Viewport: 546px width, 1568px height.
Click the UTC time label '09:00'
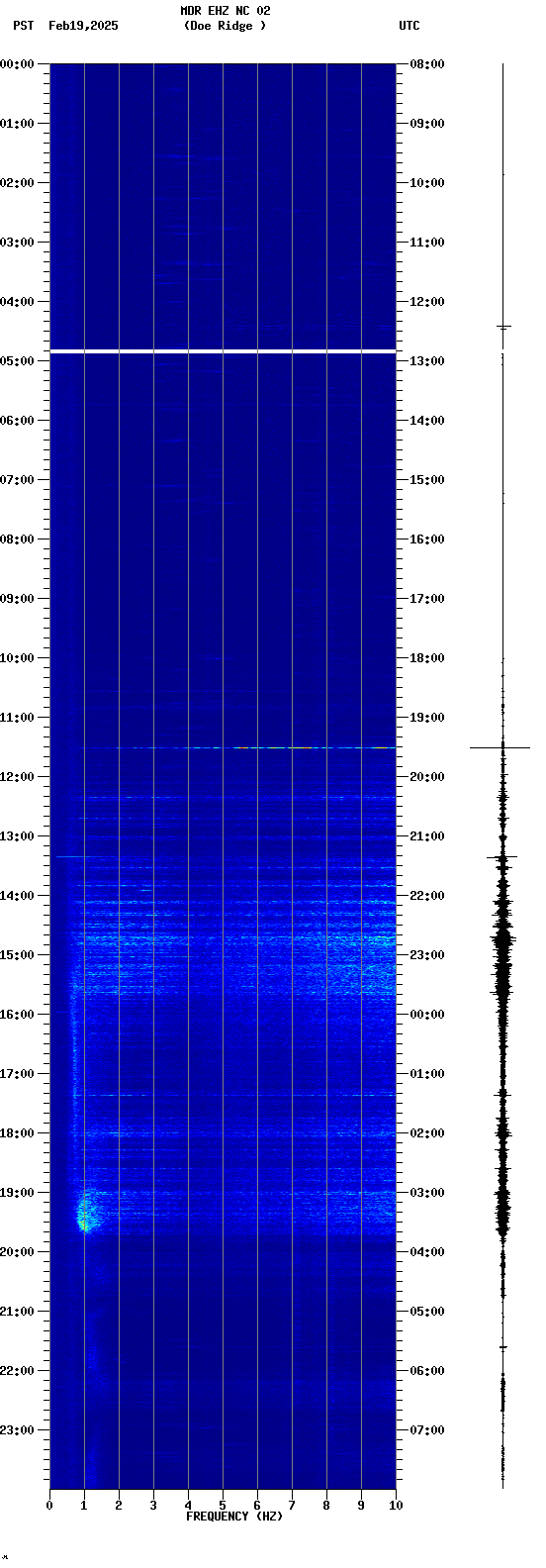[x=427, y=124]
